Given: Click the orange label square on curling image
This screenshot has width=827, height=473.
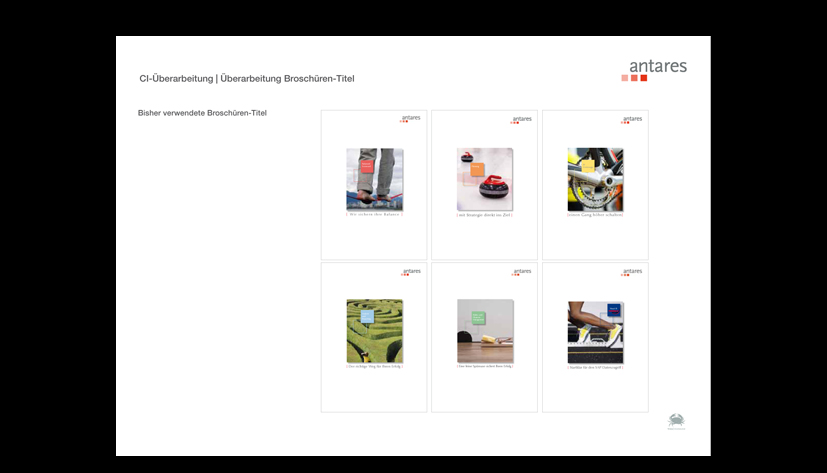Looking at the screenshot, I should click(x=477, y=169).
